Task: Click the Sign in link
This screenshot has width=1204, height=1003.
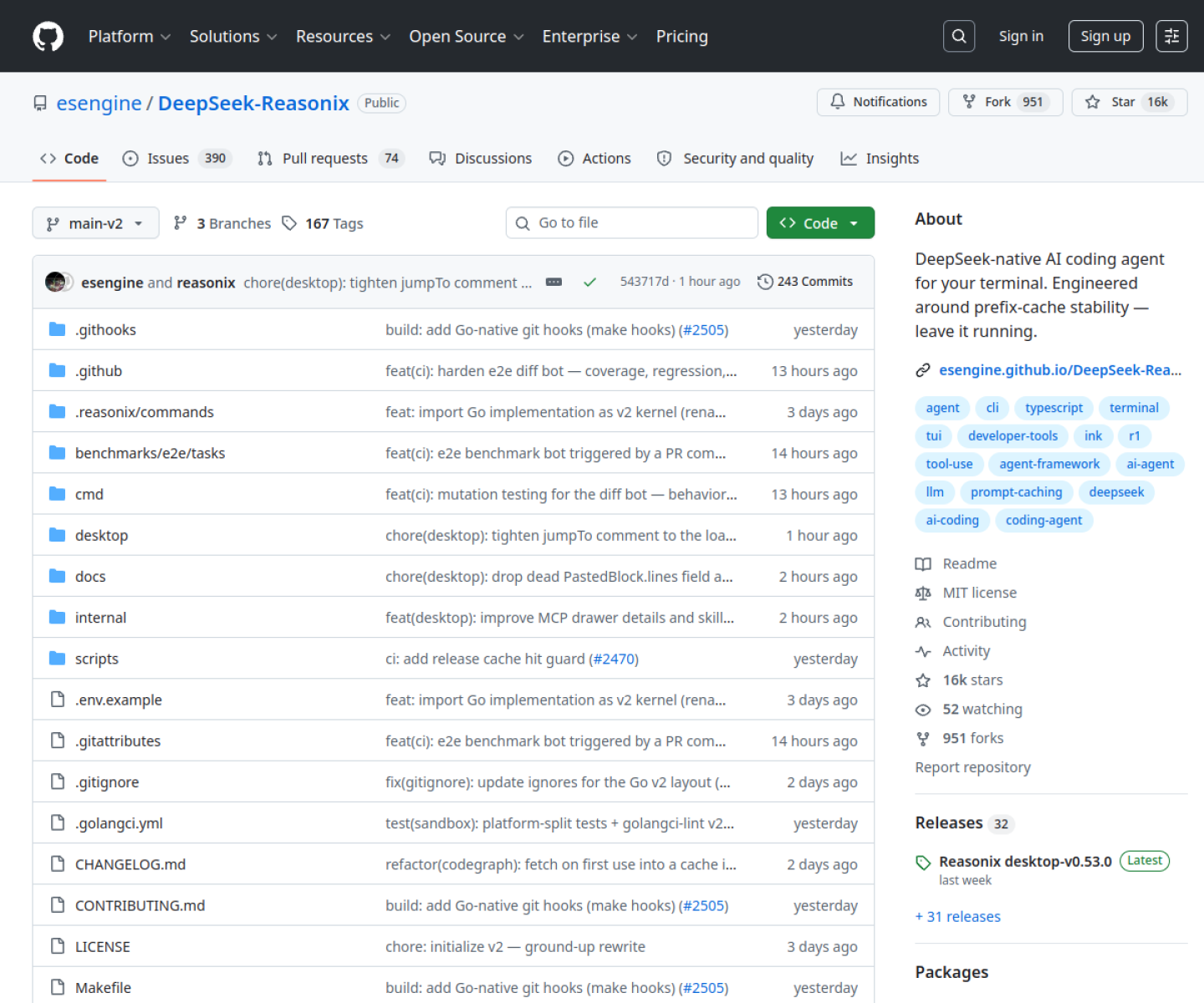Action: [1021, 36]
